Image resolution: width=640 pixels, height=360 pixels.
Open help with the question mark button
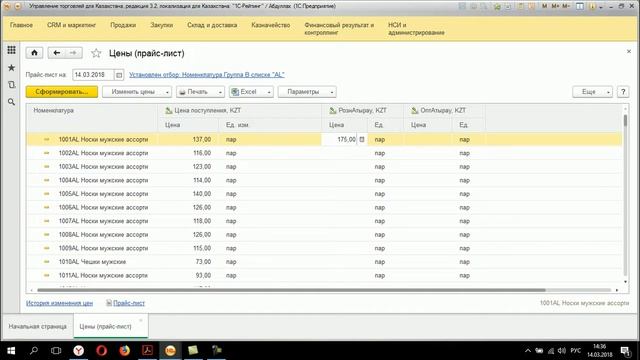[x=623, y=92]
